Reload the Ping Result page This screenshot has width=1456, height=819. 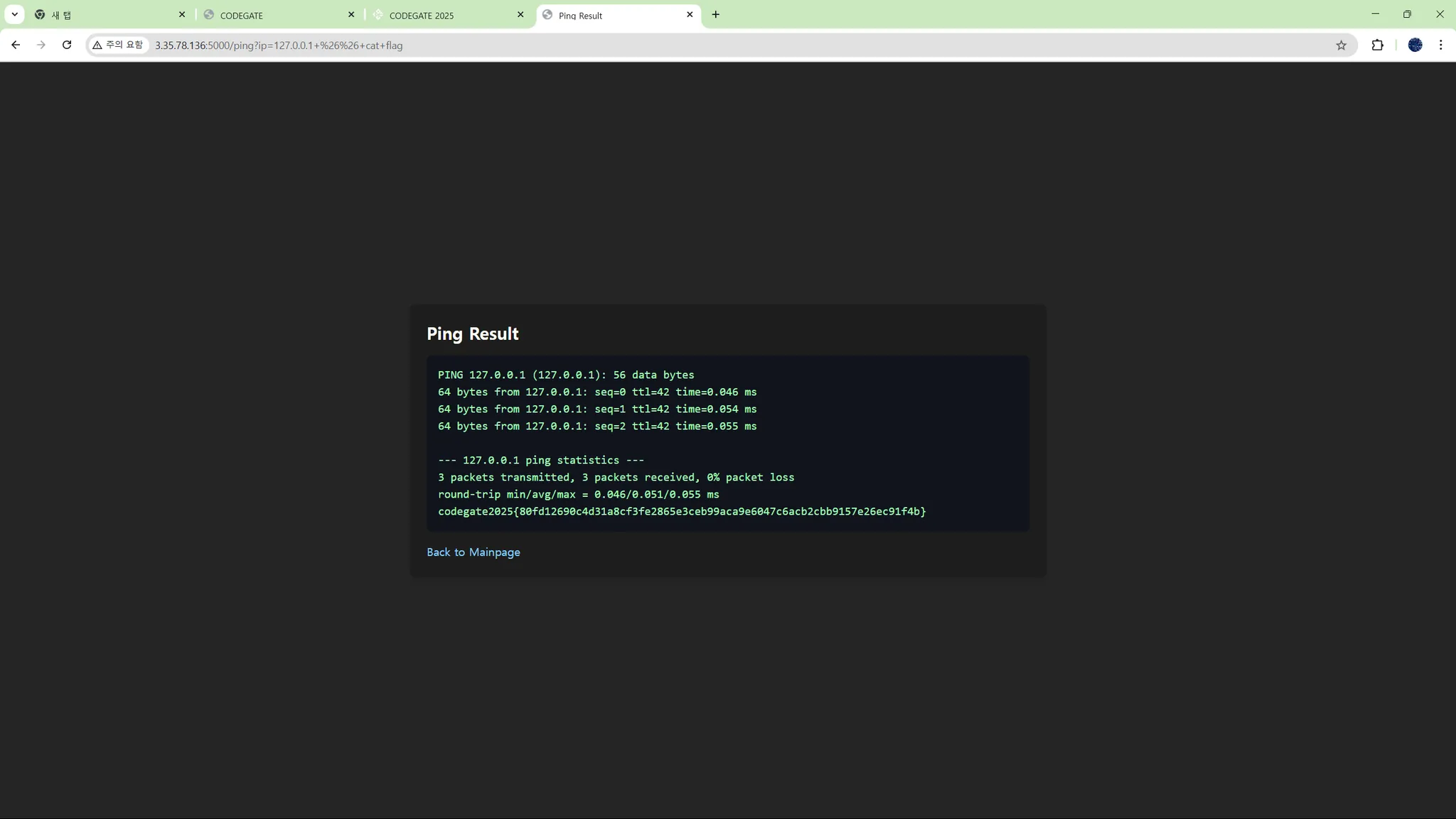(x=67, y=45)
